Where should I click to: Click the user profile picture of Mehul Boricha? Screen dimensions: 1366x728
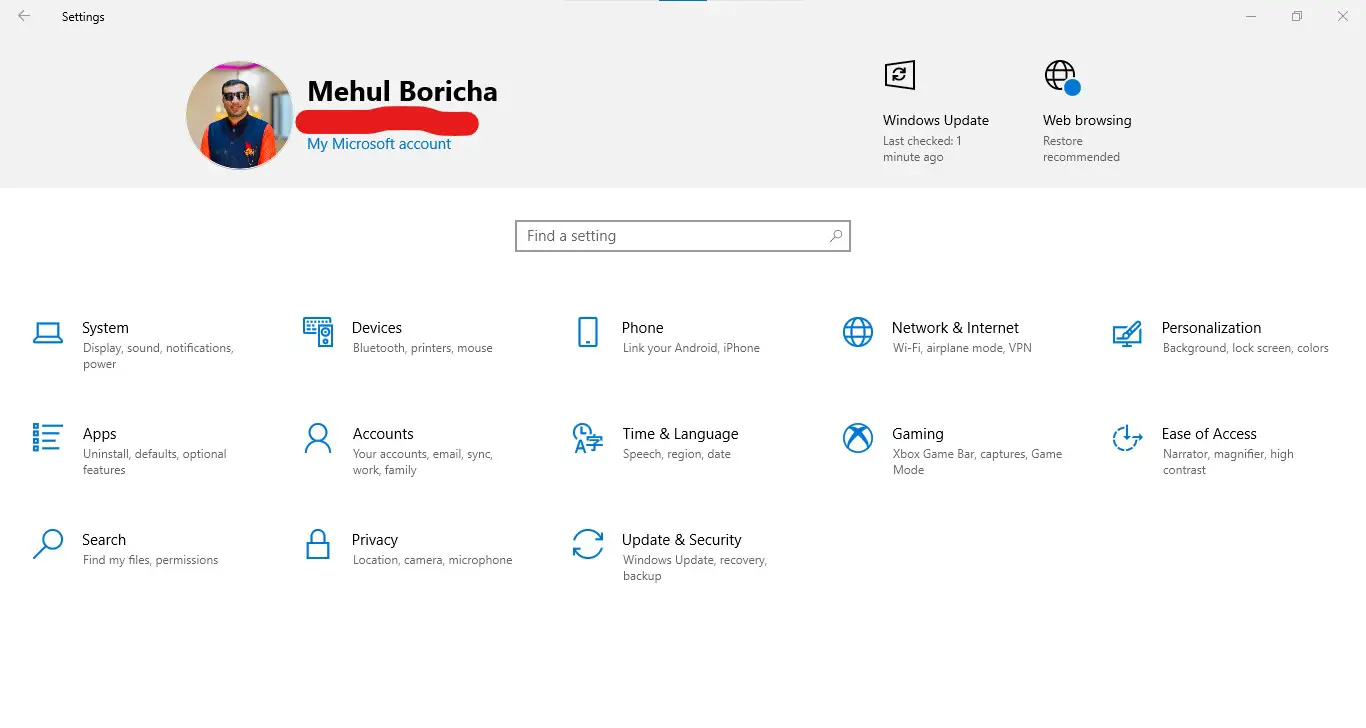[x=239, y=114]
